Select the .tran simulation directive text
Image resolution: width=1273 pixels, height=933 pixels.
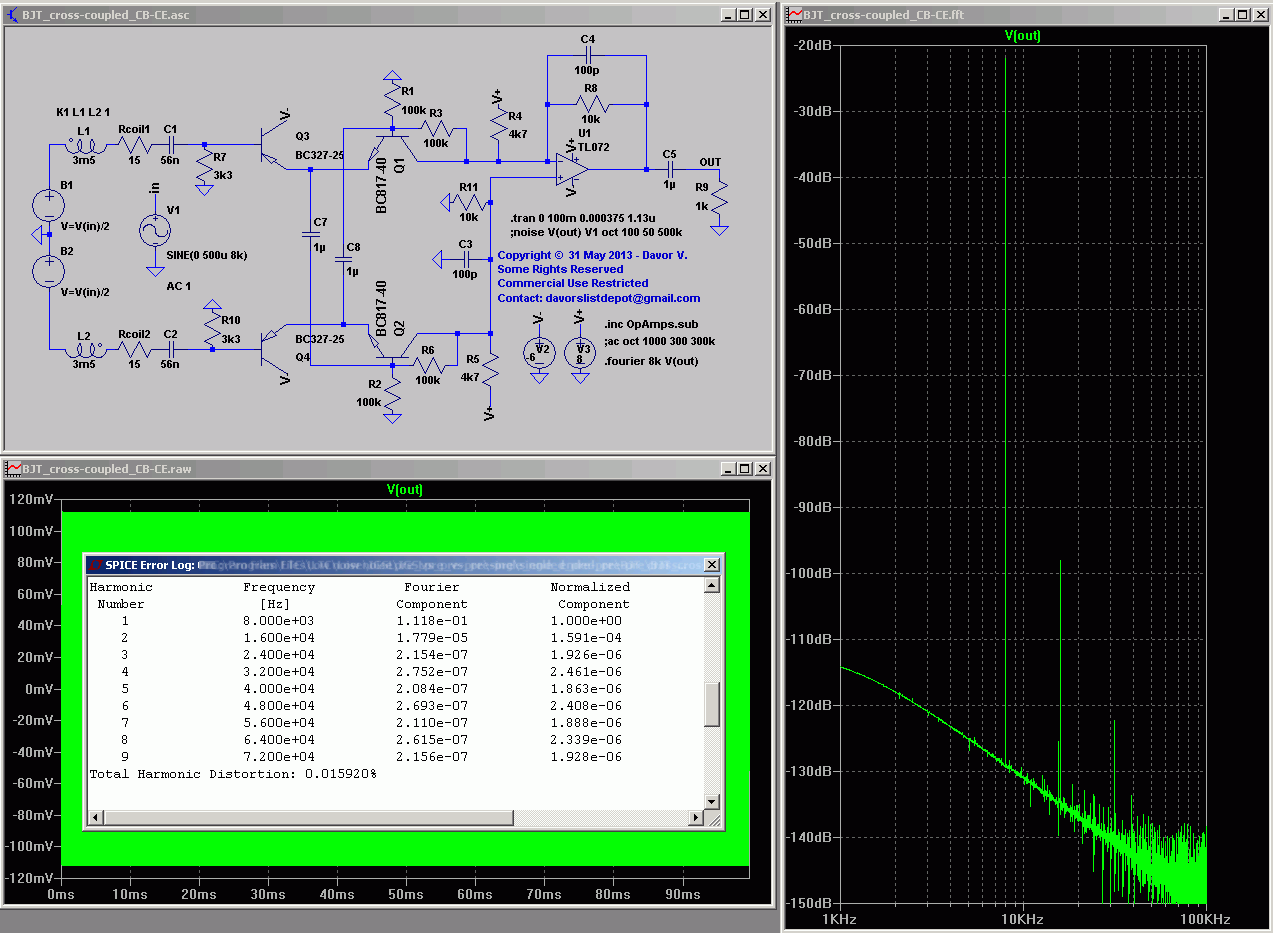tap(582, 218)
